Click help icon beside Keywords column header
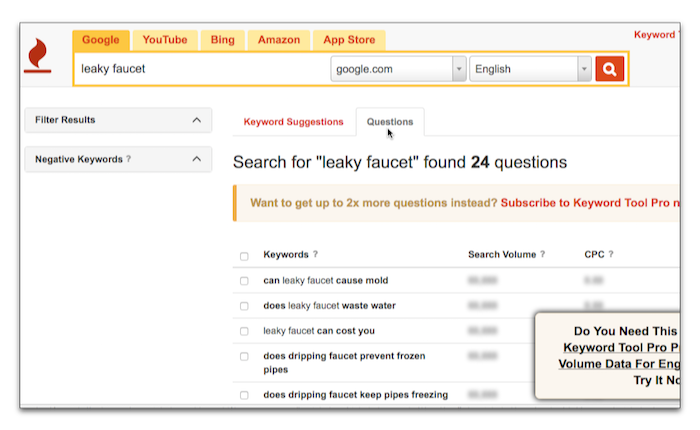700x430 pixels. tap(315, 254)
